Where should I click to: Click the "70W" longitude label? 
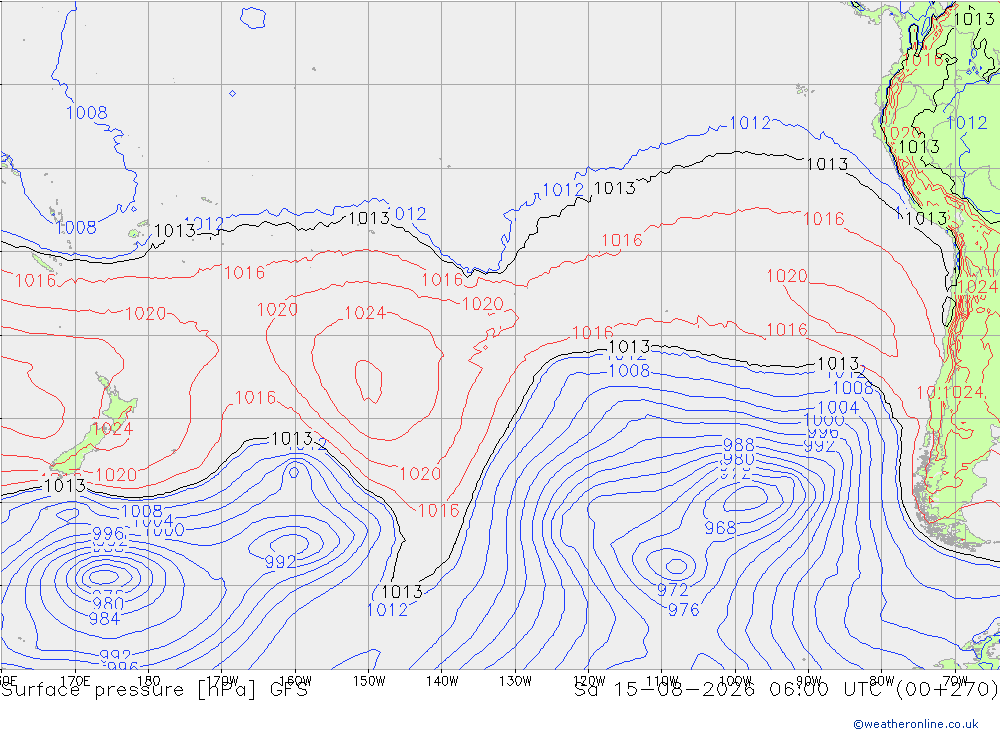coord(955,681)
